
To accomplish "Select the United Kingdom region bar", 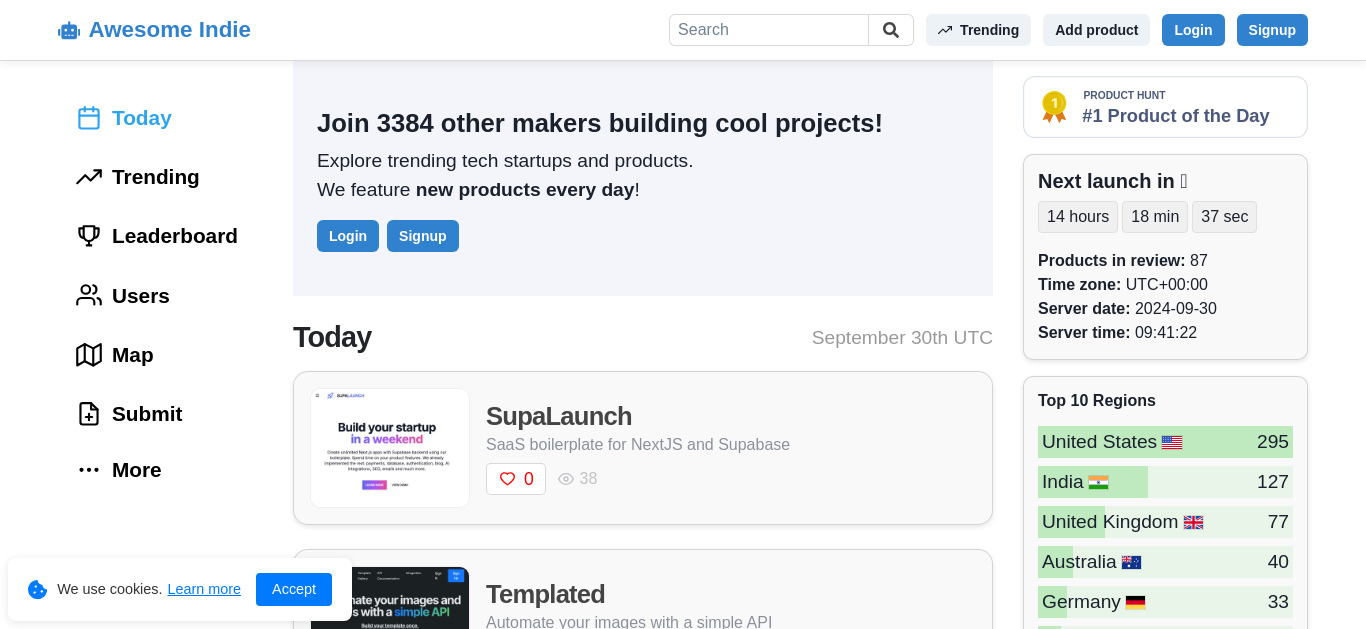I will point(1165,522).
